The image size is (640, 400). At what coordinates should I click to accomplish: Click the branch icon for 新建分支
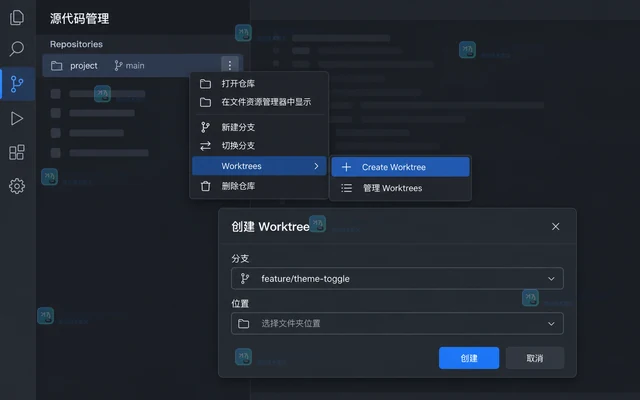click(x=205, y=127)
